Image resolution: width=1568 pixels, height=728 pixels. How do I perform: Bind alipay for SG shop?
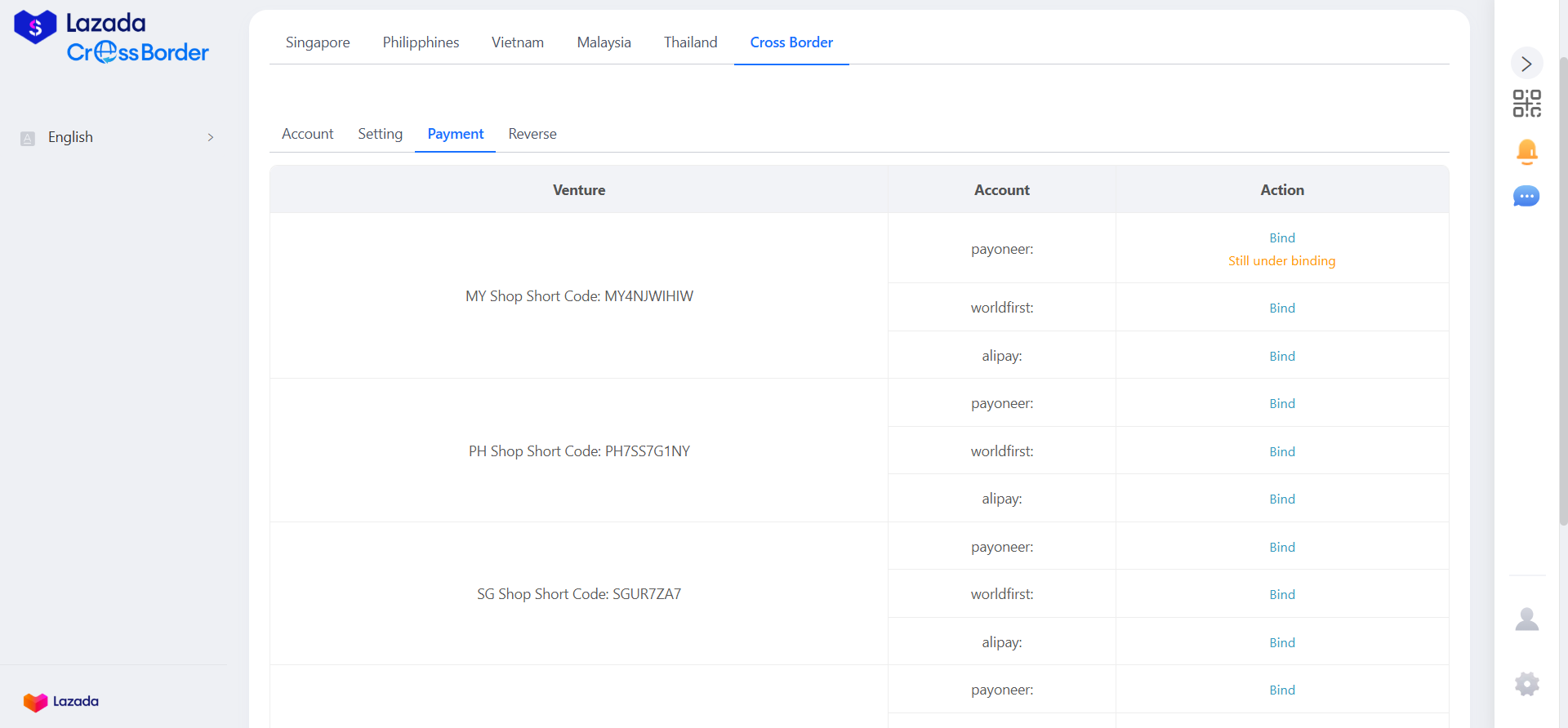[1281, 642]
